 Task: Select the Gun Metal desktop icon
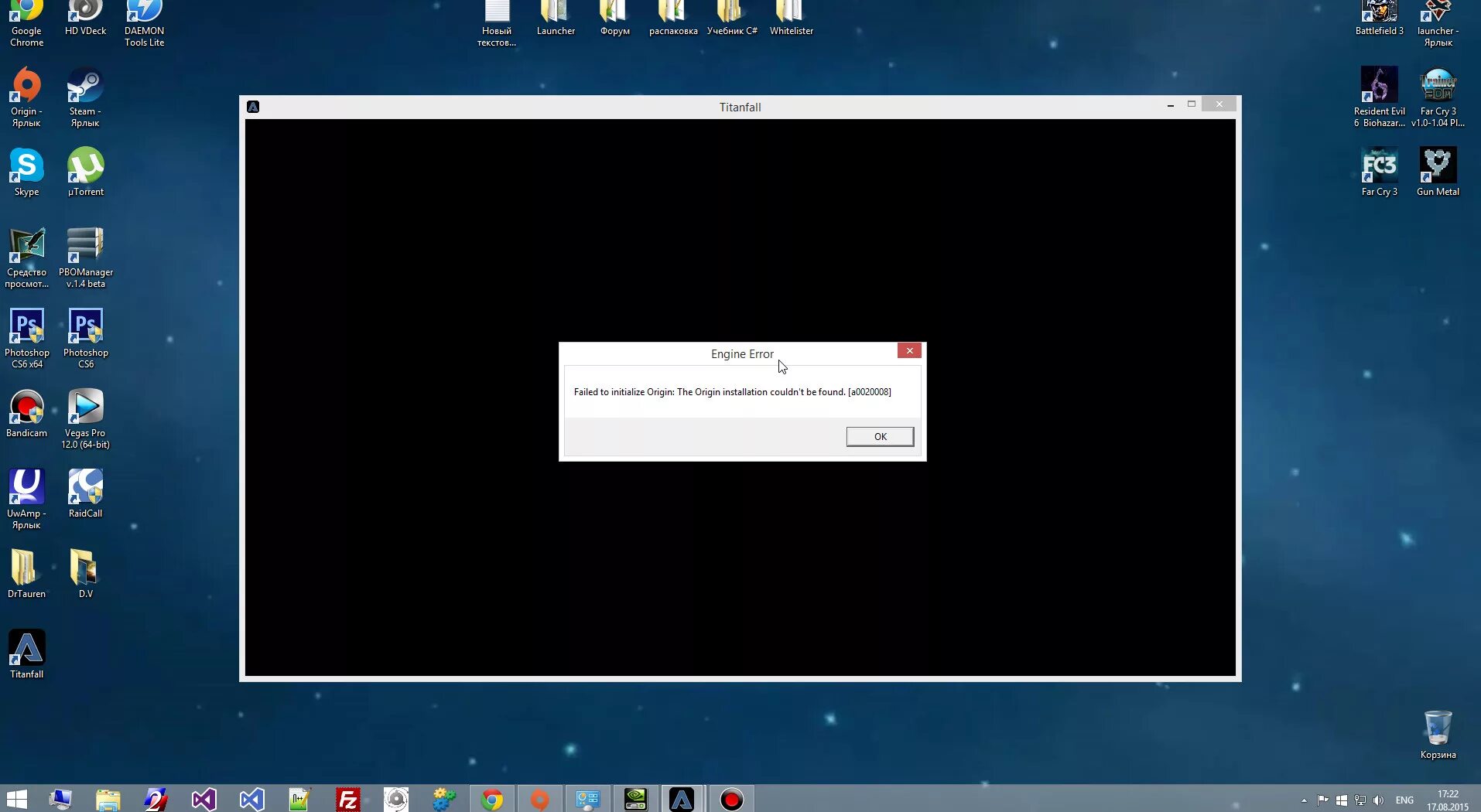[1438, 172]
